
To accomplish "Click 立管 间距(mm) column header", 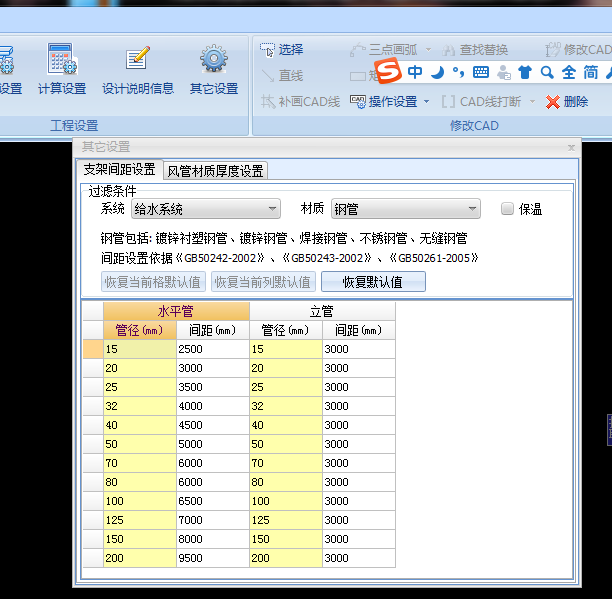I will (359, 330).
